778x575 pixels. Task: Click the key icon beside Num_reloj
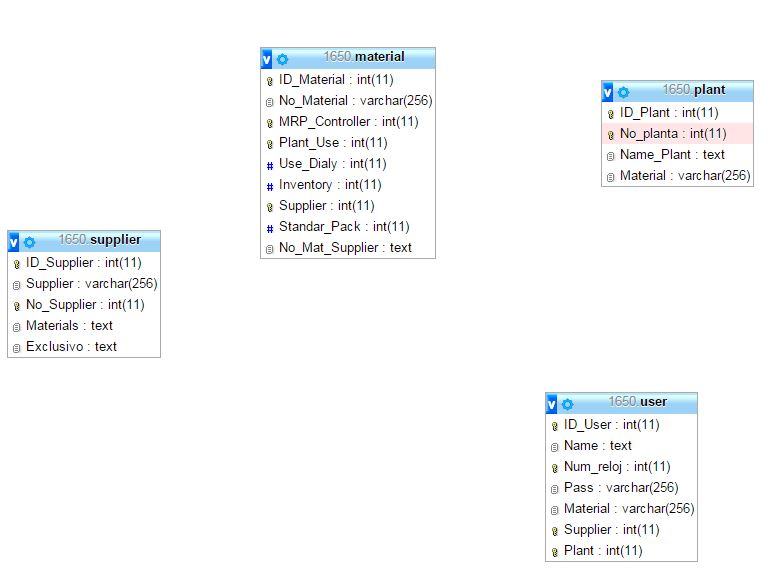click(554, 468)
